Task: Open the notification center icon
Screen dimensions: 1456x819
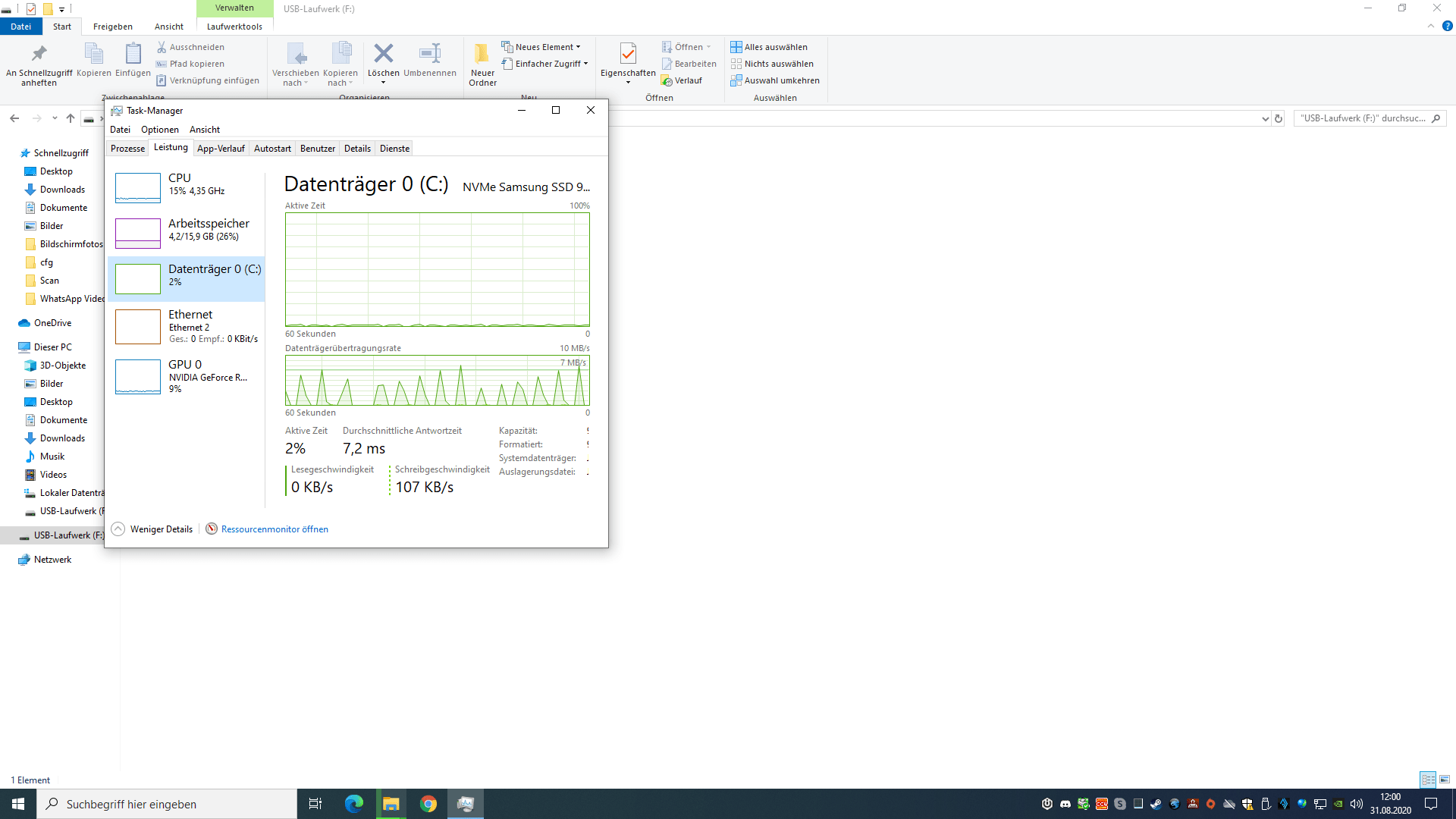Action: click(x=1431, y=804)
